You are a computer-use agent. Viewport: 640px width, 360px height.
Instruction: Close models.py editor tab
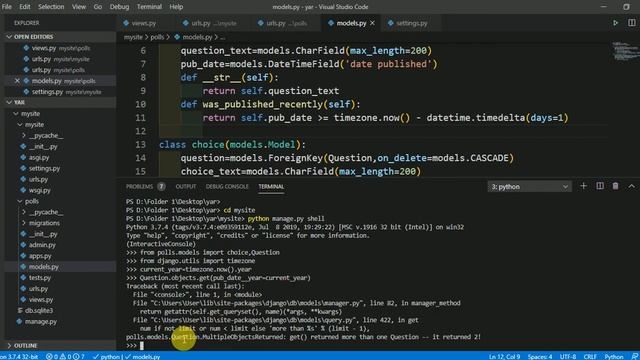tap(372, 23)
